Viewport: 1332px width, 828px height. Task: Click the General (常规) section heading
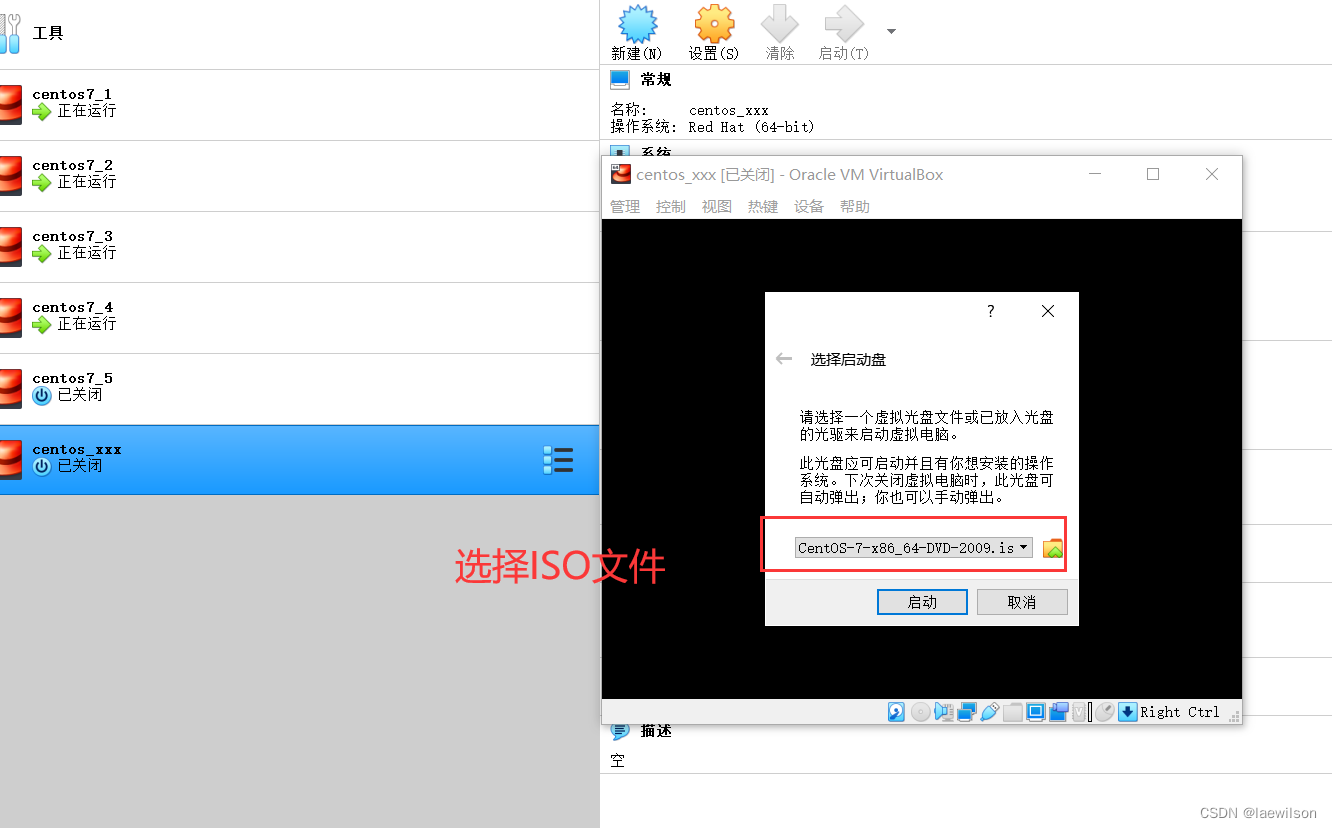(x=656, y=79)
